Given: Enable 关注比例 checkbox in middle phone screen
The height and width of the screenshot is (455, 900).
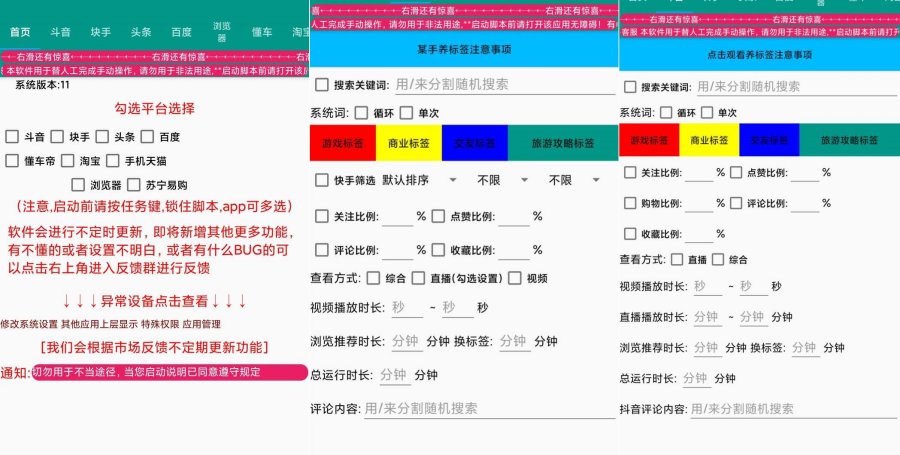Looking at the screenshot, I should (x=322, y=216).
